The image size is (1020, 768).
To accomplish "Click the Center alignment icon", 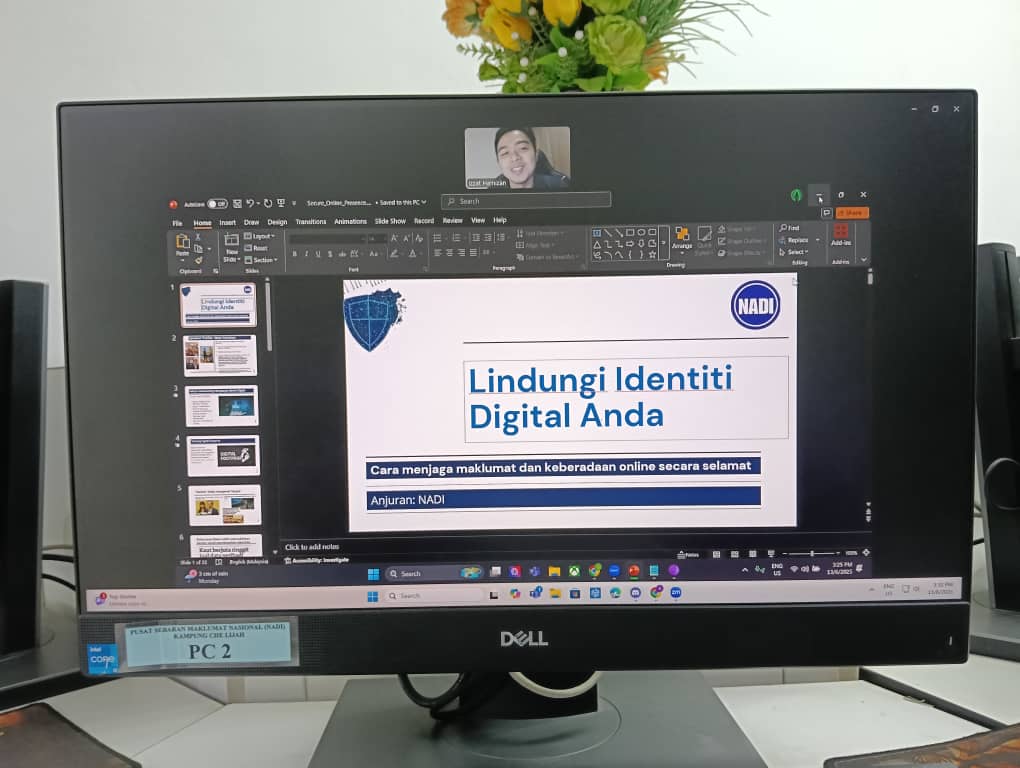I will [x=450, y=253].
